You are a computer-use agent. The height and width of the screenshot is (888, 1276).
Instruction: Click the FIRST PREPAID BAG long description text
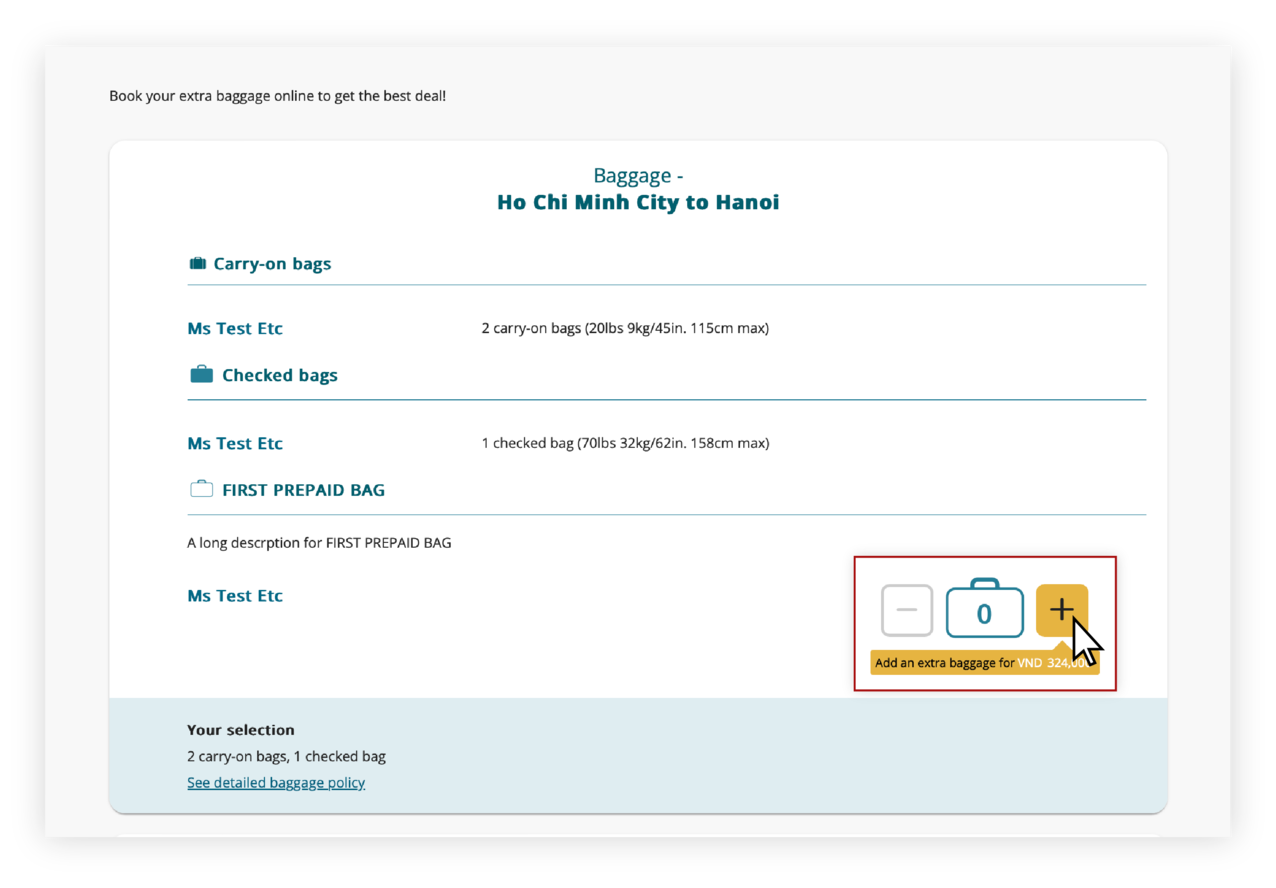pos(319,542)
